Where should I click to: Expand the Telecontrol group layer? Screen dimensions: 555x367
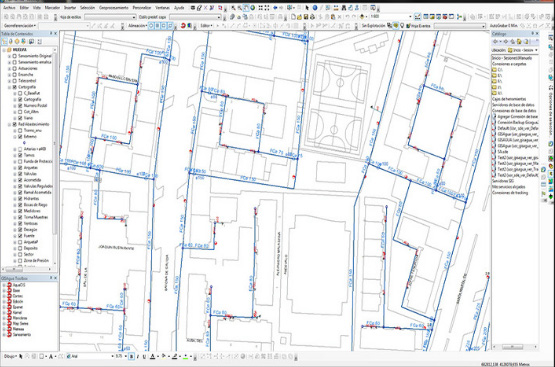pyautogui.click(x=9, y=81)
